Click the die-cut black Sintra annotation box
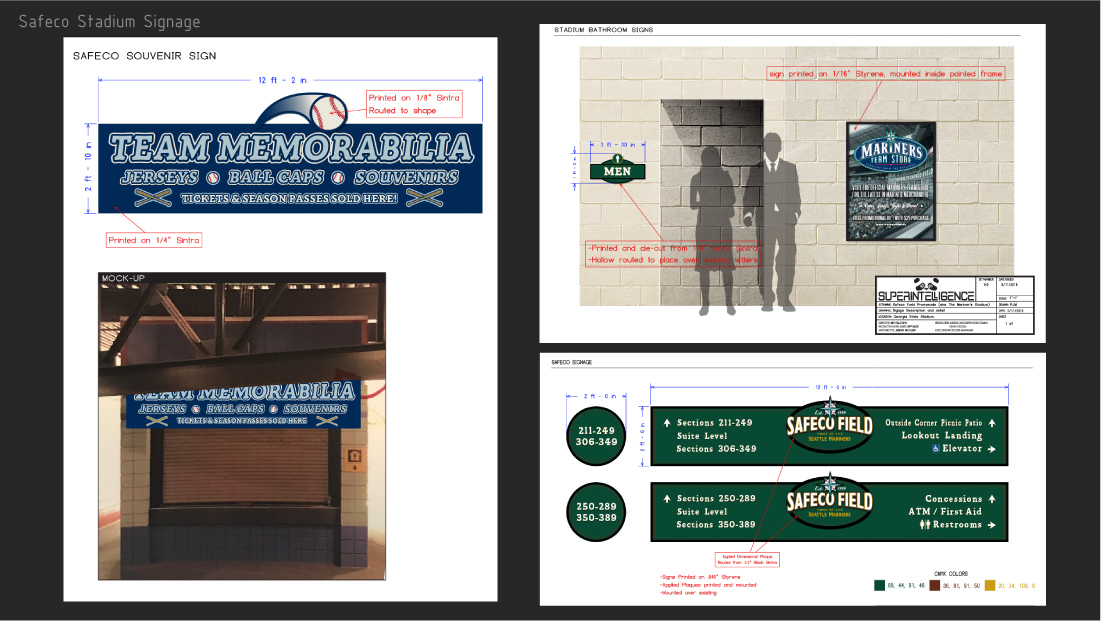 (674, 254)
